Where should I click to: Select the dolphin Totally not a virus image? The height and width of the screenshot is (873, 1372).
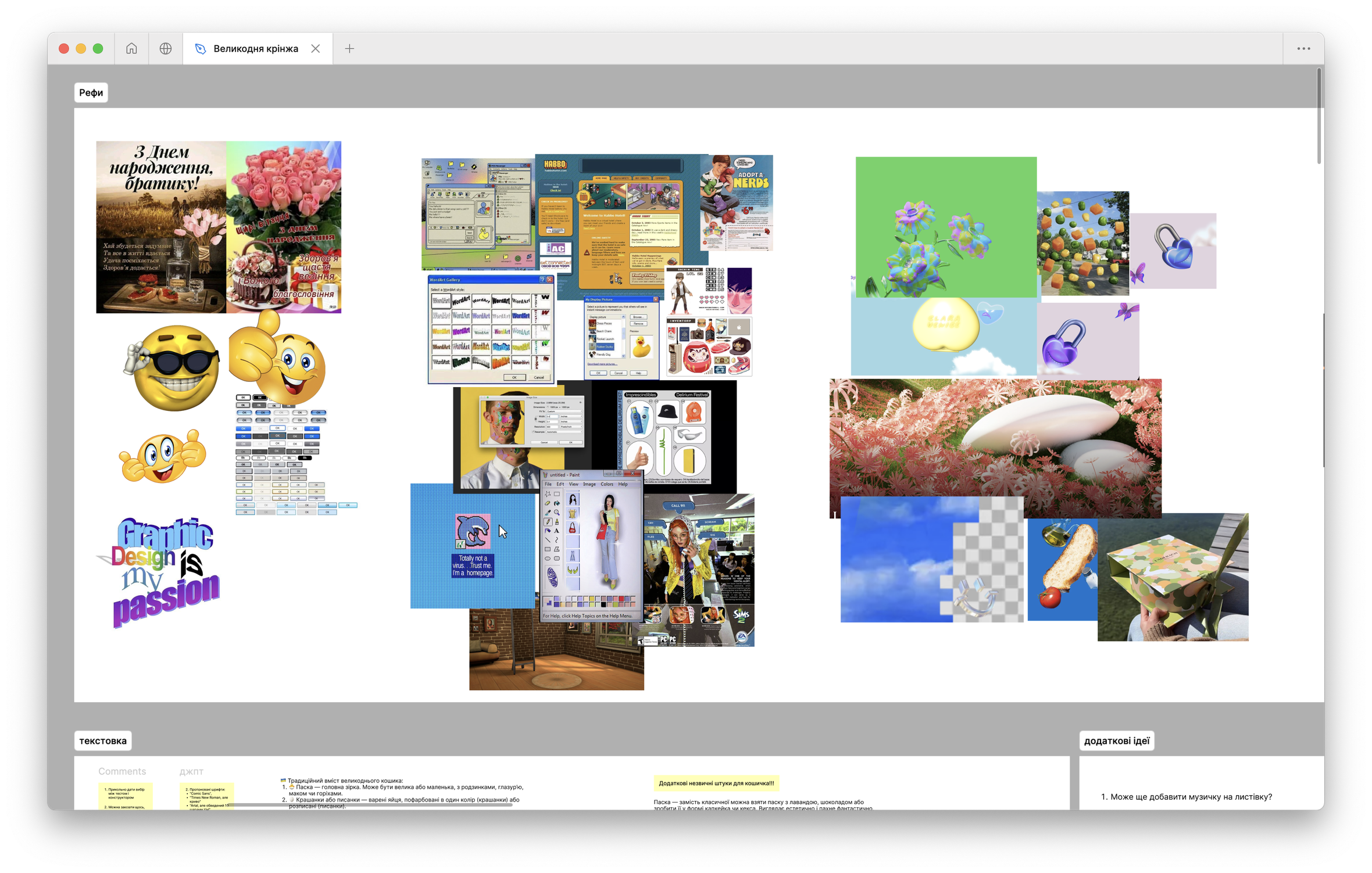click(473, 546)
